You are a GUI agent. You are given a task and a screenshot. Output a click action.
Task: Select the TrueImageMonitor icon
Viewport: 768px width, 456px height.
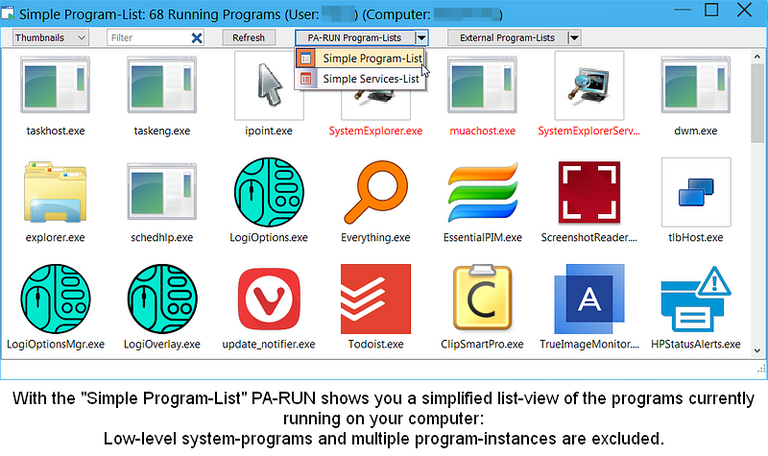(588, 298)
